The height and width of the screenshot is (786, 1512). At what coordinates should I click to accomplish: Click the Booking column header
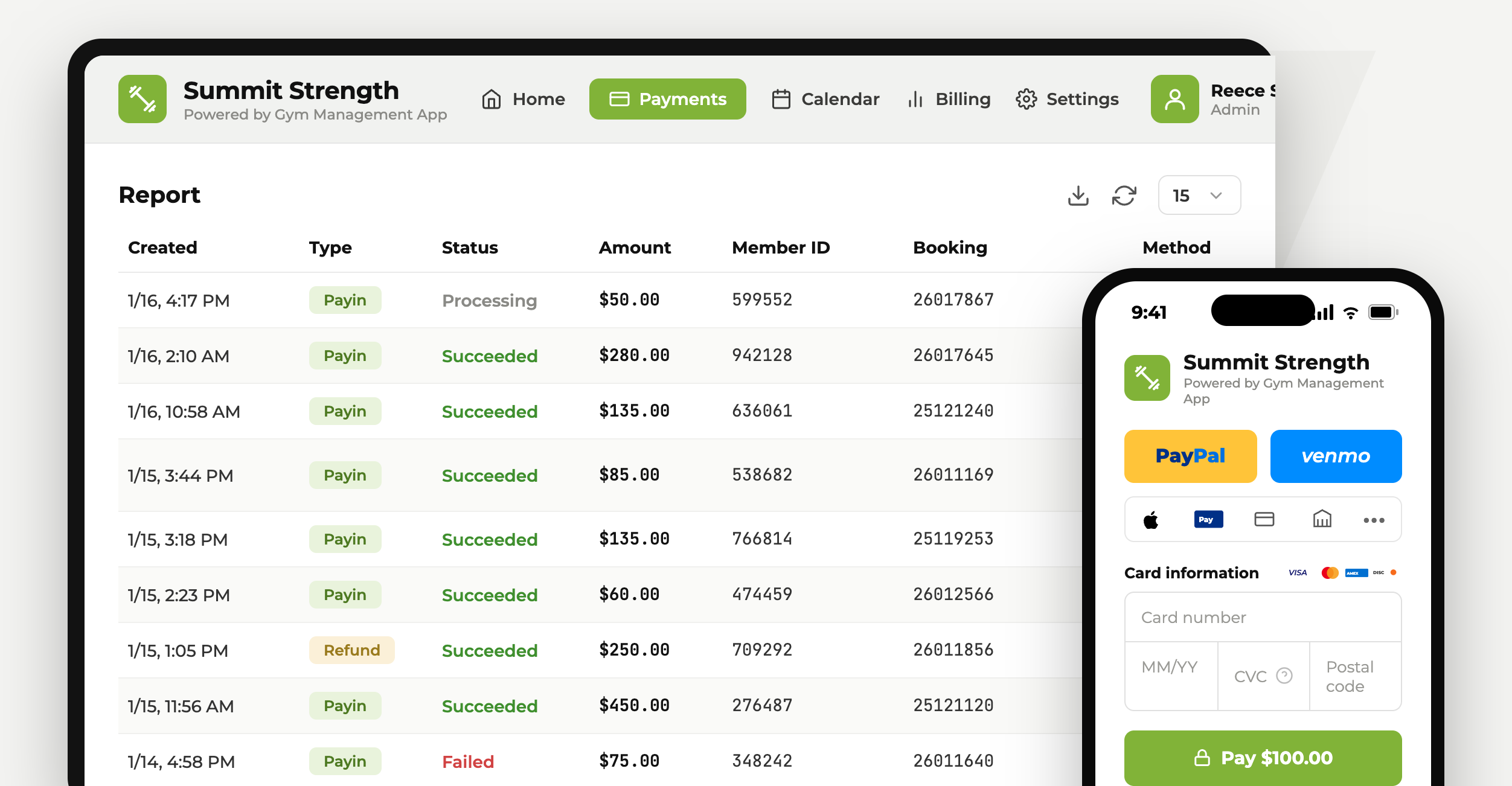point(950,248)
